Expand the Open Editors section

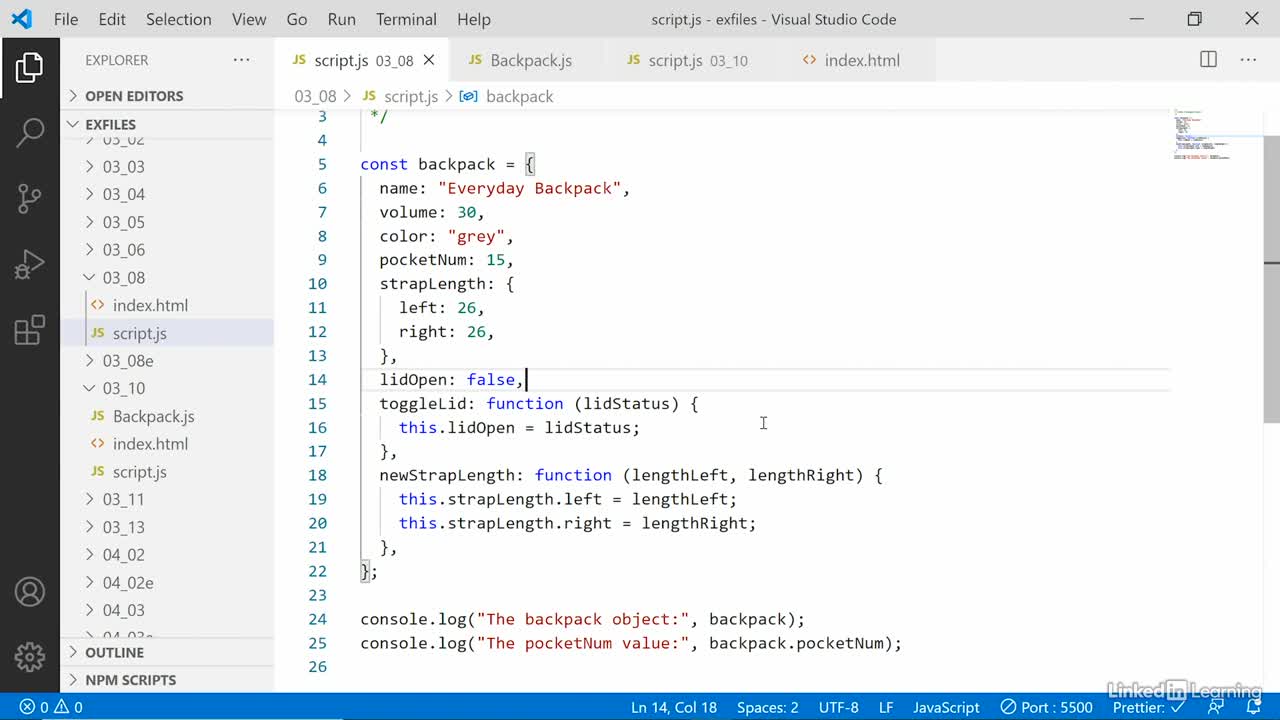click(167, 96)
